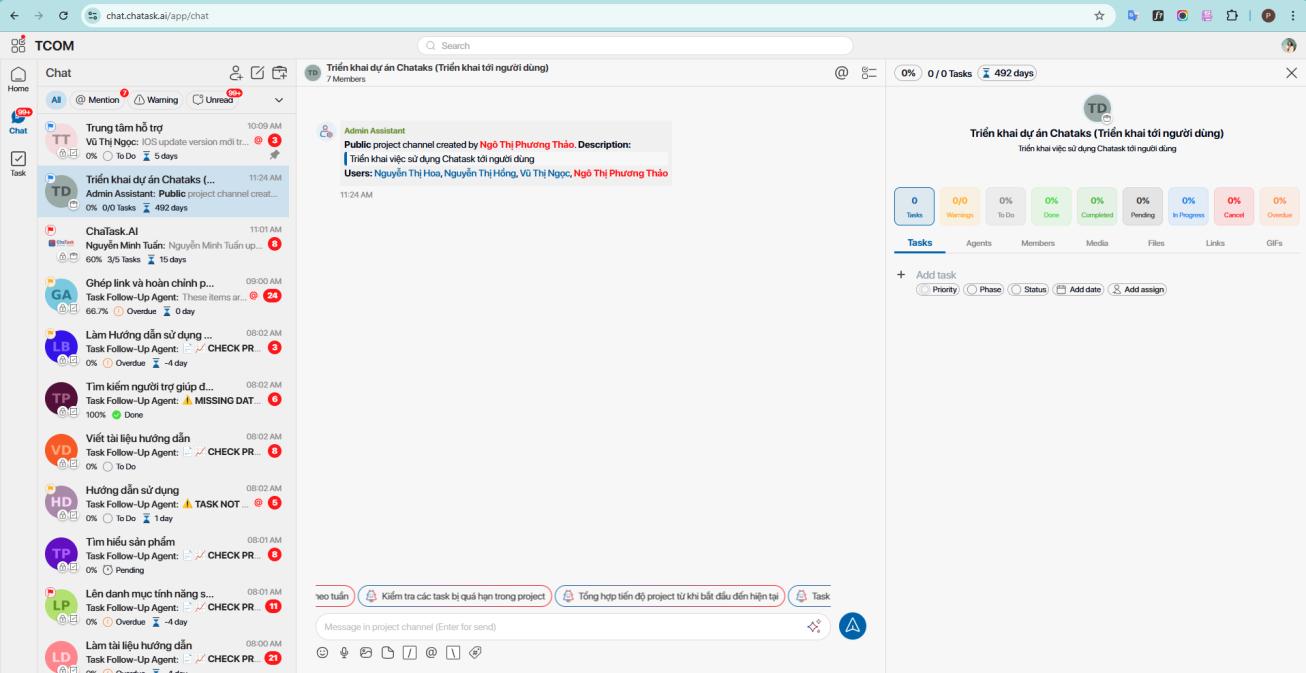Close the project details panel
This screenshot has height=673, width=1306.
(1291, 73)
